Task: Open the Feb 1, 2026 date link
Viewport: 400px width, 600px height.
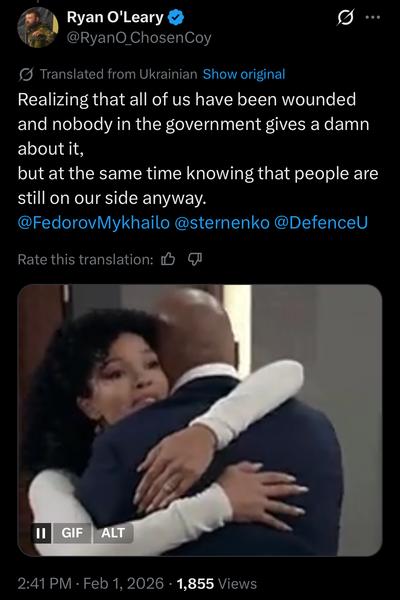Action: click(123, 584)
